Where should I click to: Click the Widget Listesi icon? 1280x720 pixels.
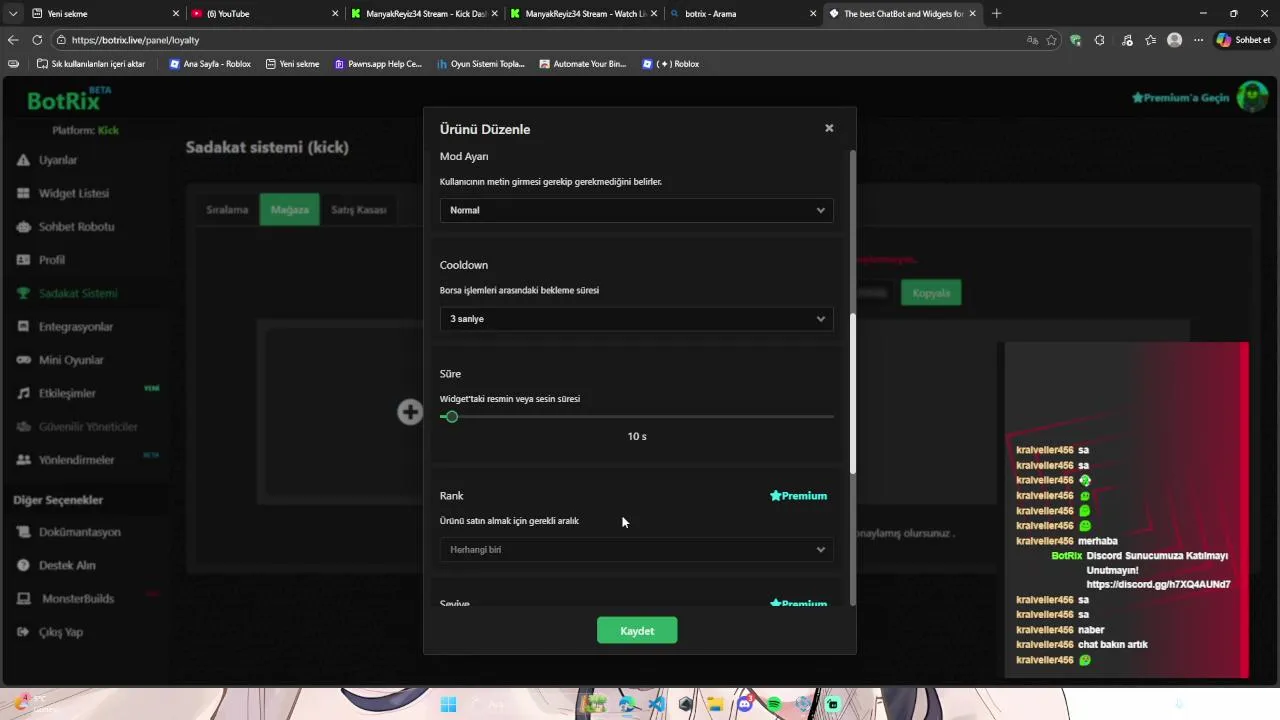coord(23,193)
